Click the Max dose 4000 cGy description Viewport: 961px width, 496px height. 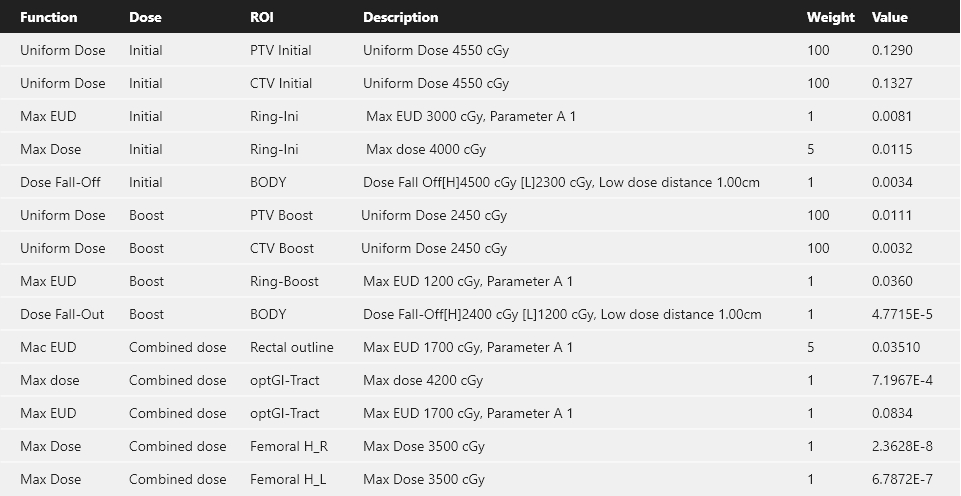[425, 149]
